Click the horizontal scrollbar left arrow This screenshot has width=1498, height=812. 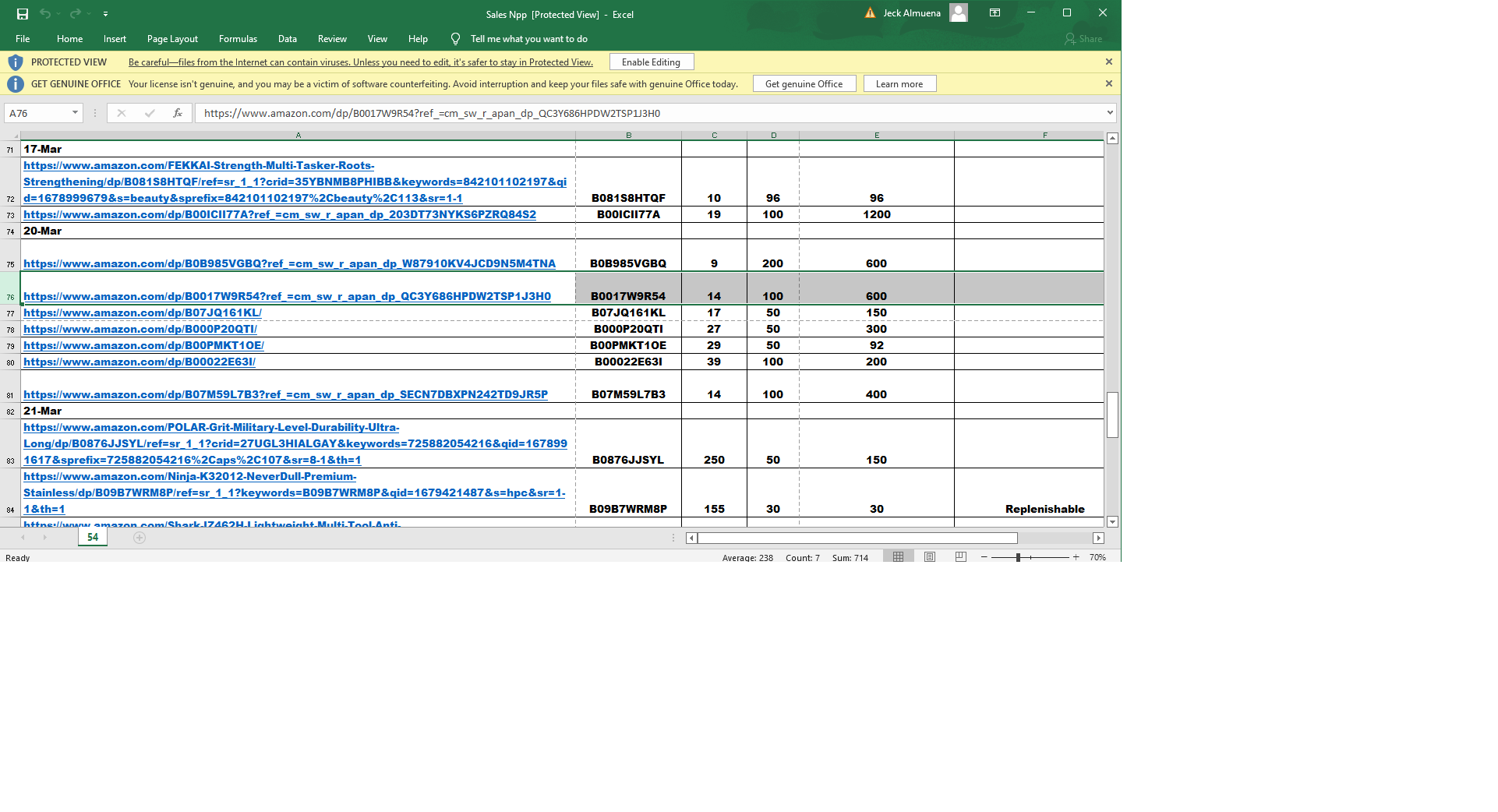[x=691, y=538]
